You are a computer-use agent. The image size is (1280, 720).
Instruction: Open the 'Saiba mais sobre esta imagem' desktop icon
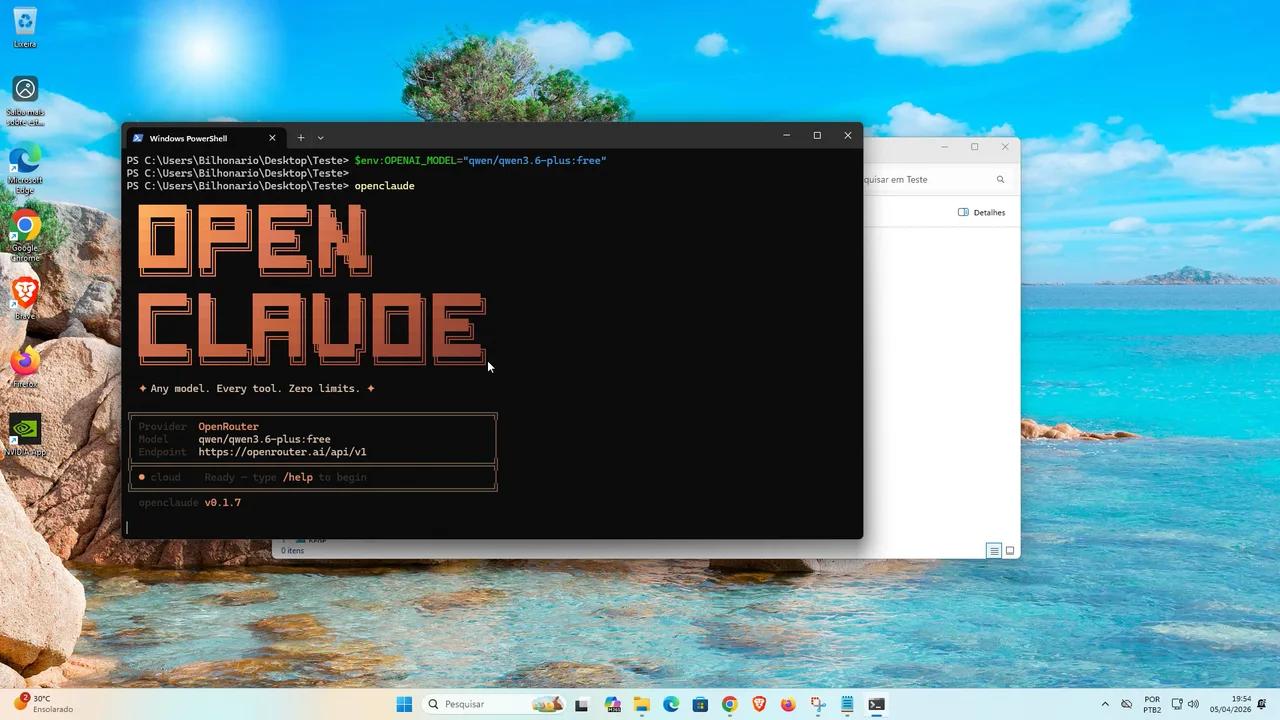25,101
